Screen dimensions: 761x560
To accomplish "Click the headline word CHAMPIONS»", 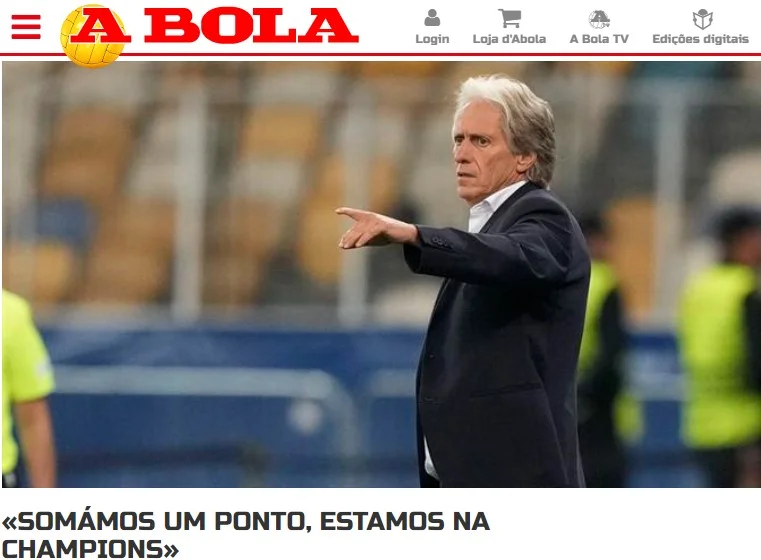I will click(x=90, y=549).
